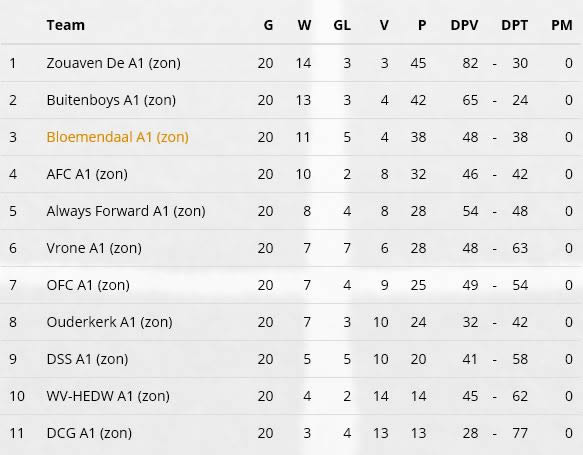Sort by the W column header

(x=304, y=25)
